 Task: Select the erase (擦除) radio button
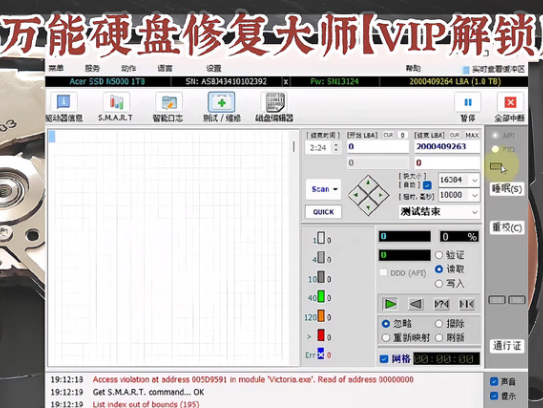pyautogui.click(x=439, y=323)
